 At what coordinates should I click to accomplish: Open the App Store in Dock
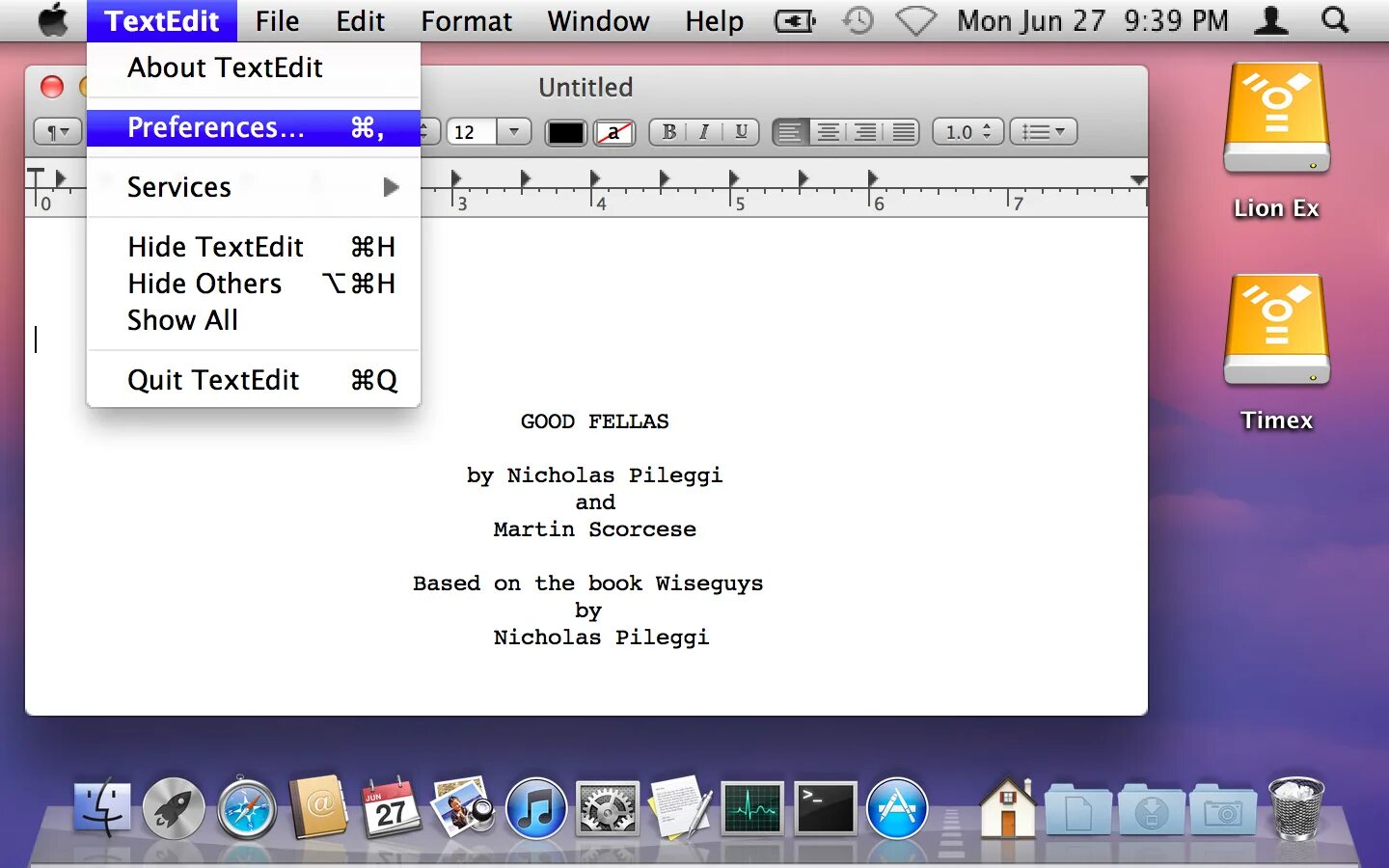(897, 808)
